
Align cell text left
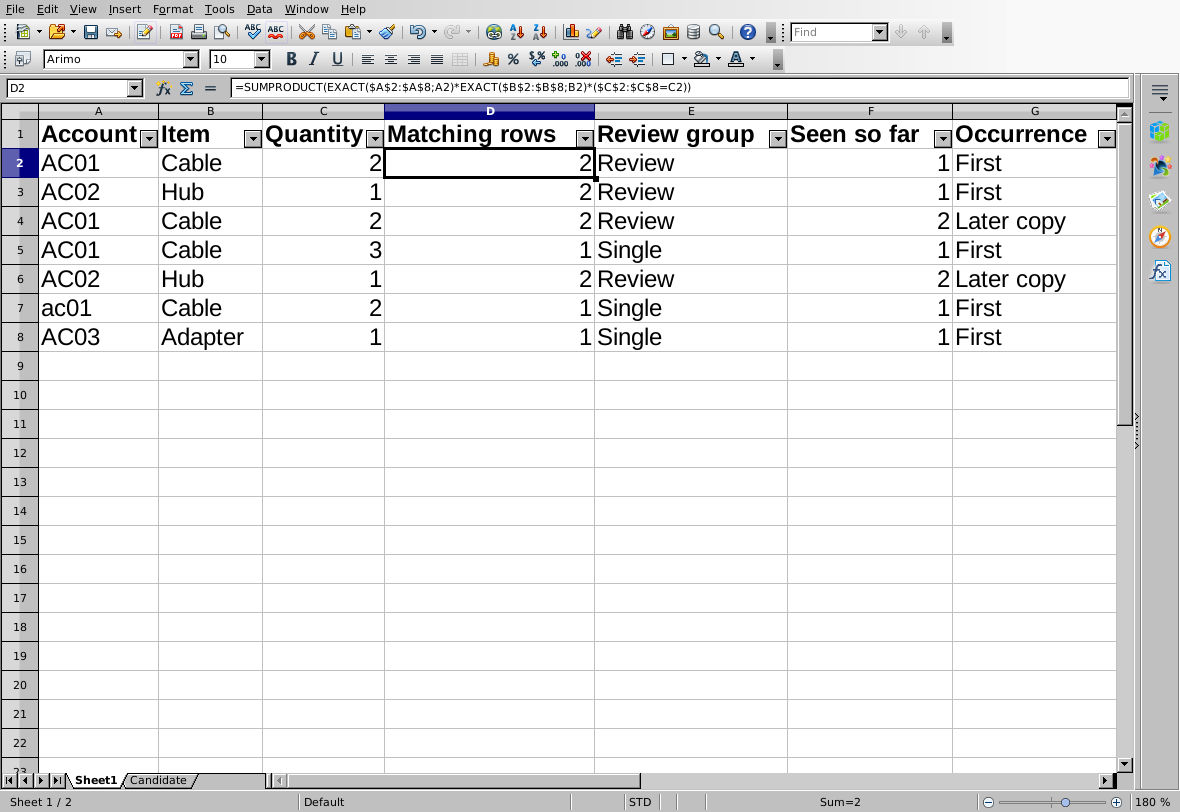click(368, 59)
